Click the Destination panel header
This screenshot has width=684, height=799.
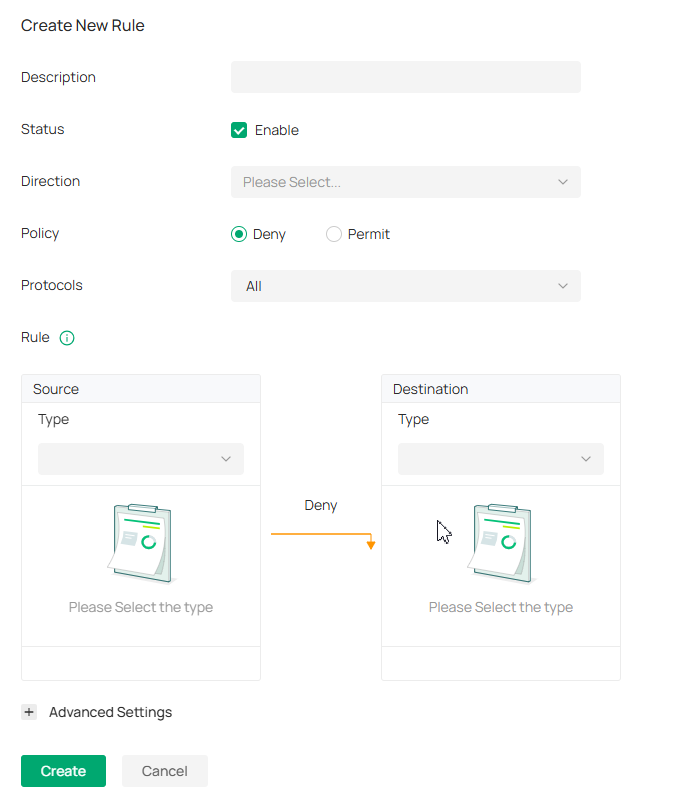[501, 389]
